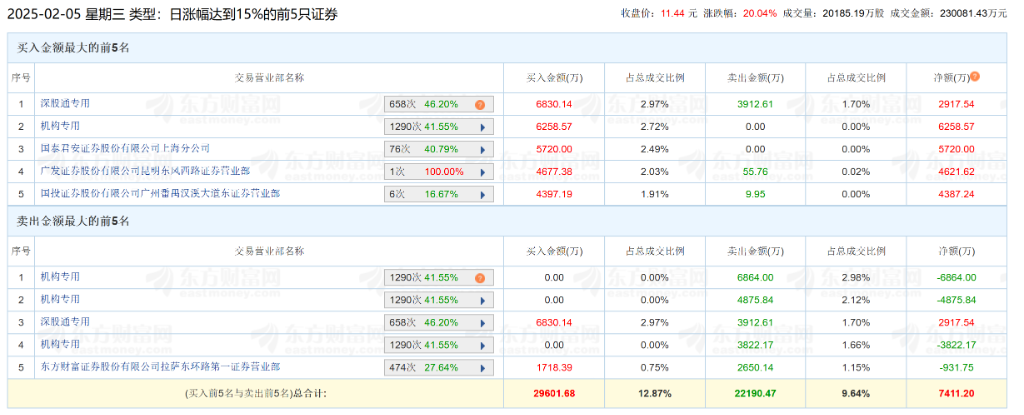
Task: Expand the 76次 40.79% stats box
Action: [439, 149]
